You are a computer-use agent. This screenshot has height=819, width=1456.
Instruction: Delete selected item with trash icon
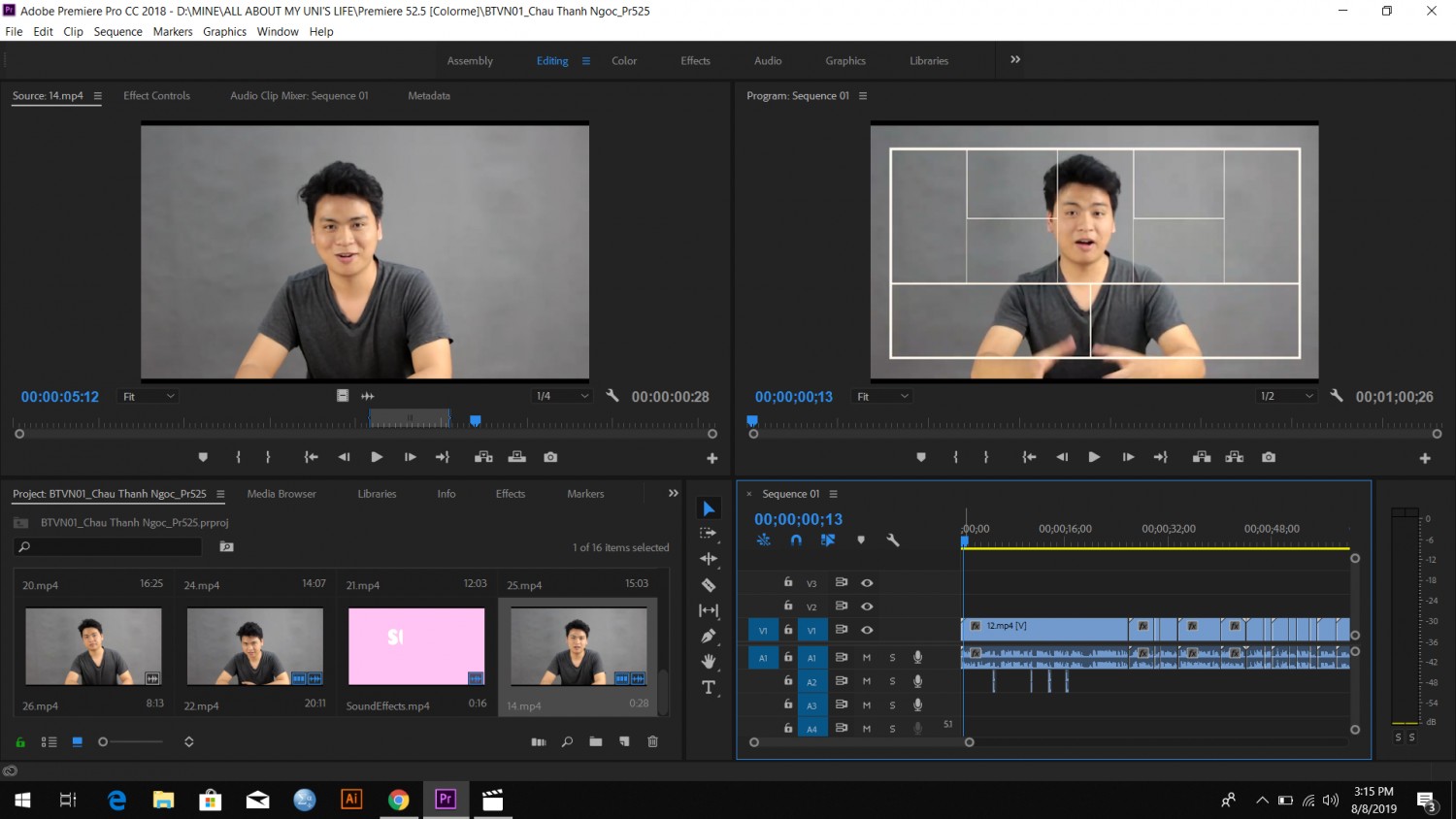pyautogui.click(x=653, y=741)
